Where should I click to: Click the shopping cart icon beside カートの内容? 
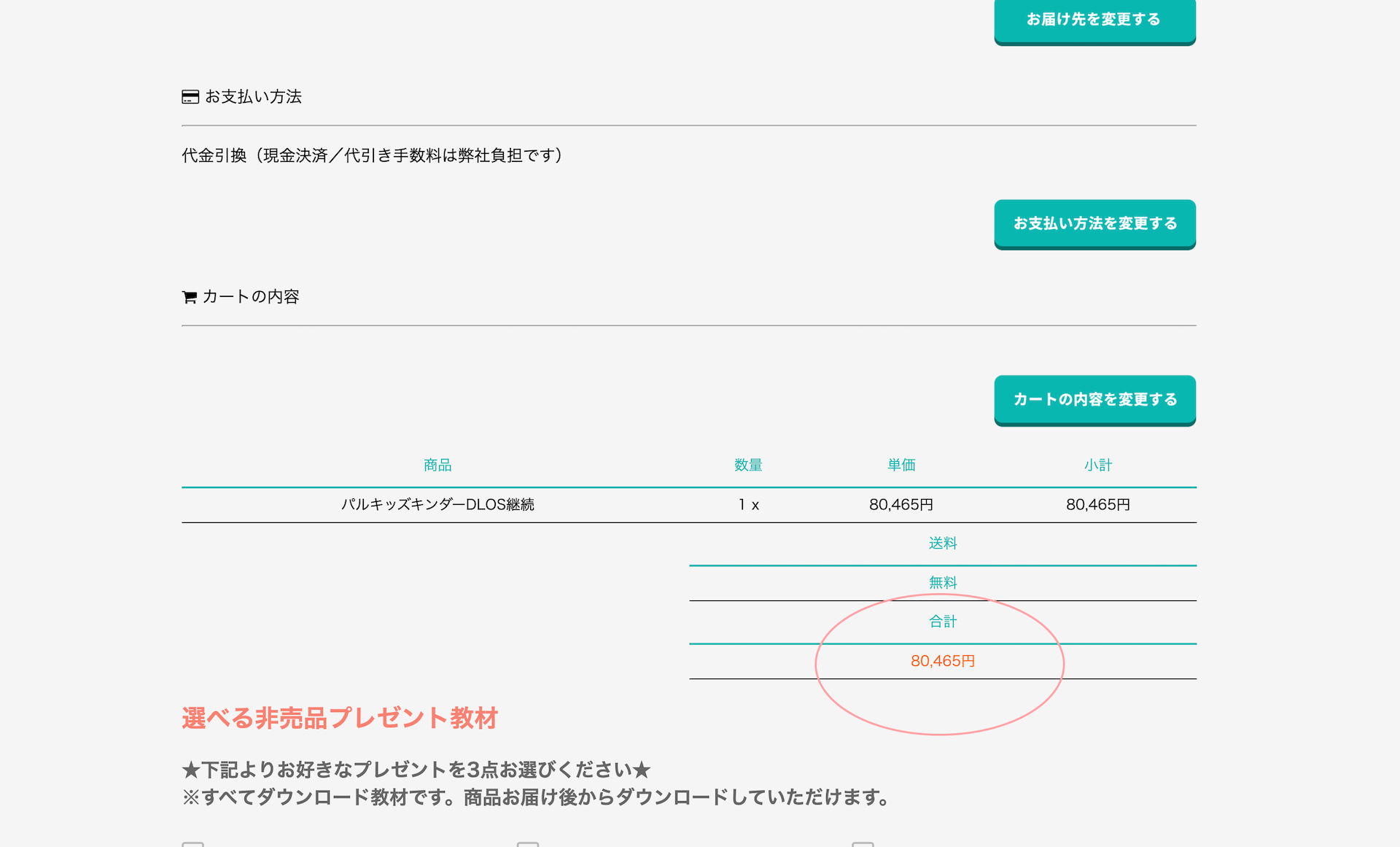(x=189, y=297)
